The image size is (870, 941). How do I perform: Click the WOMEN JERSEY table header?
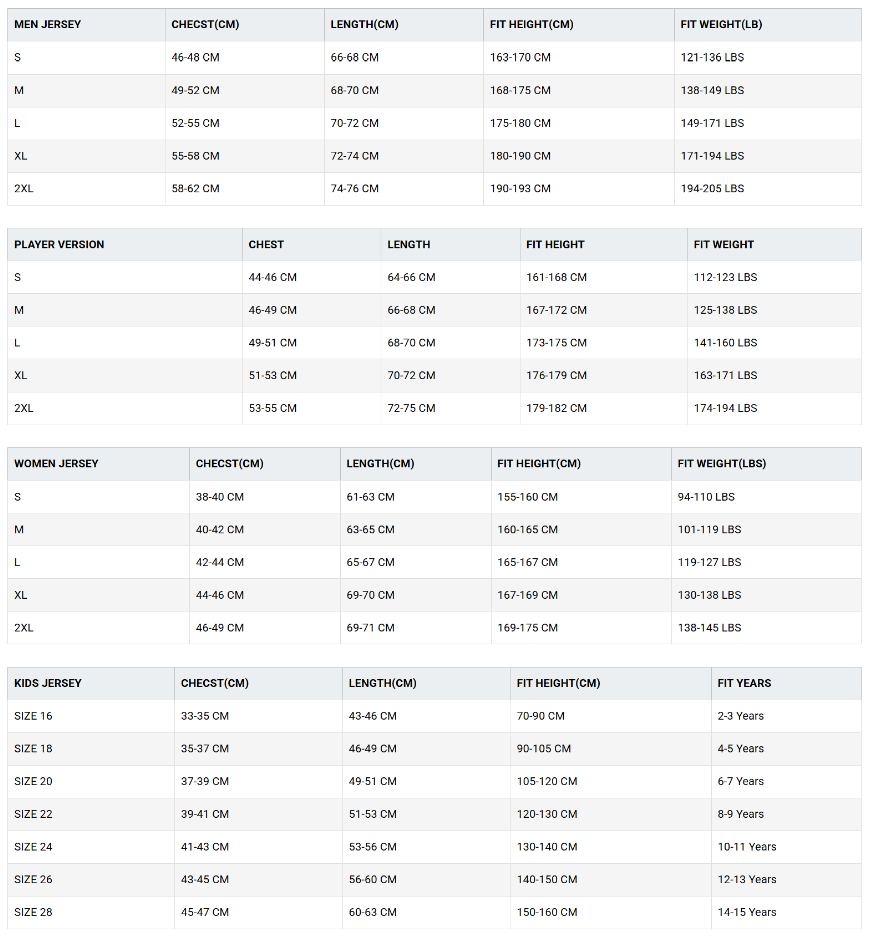[56, 464]
